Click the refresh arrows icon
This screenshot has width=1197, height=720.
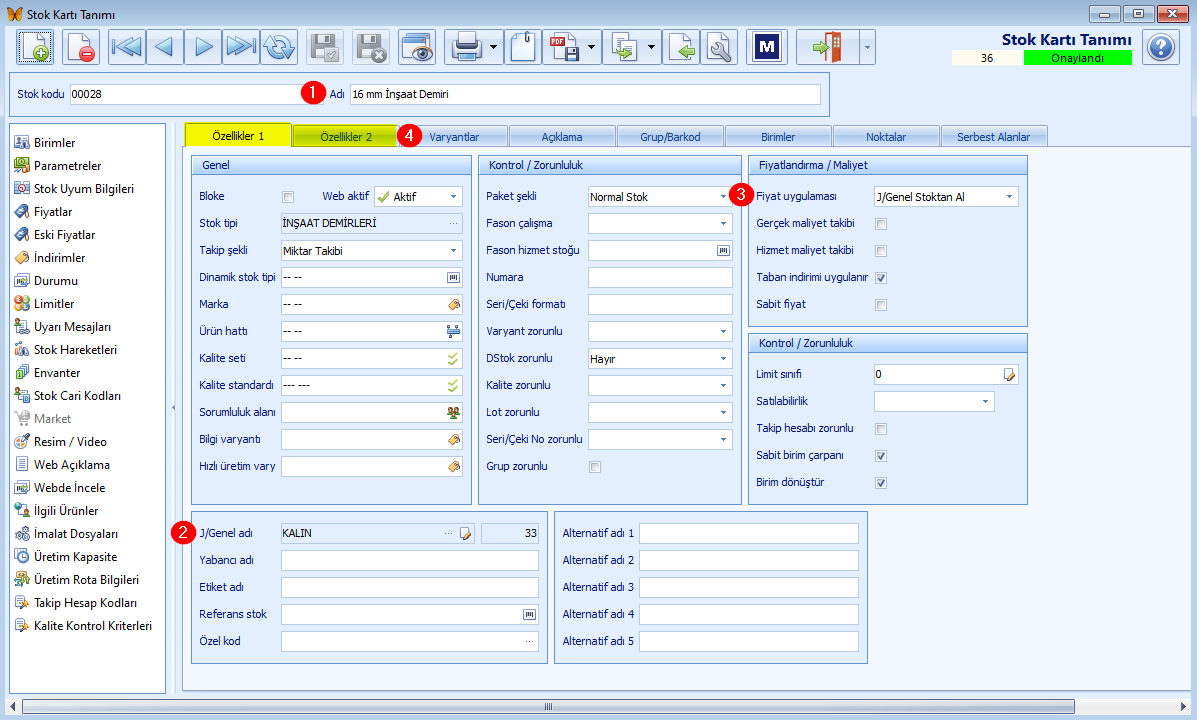(279, 47)
